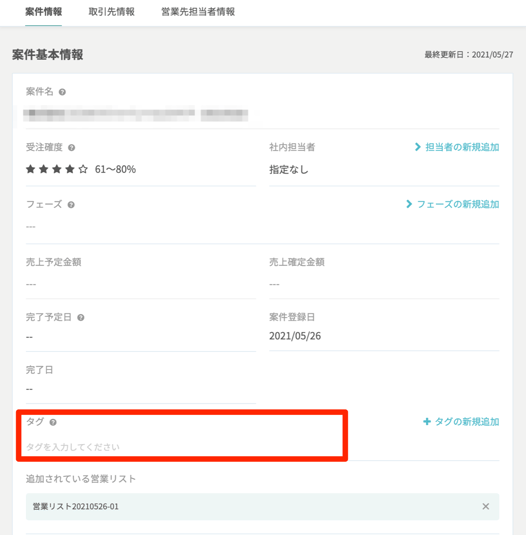Select the 案件情報 tab
This screenshot has height=535, width=526.
point(43,12)
